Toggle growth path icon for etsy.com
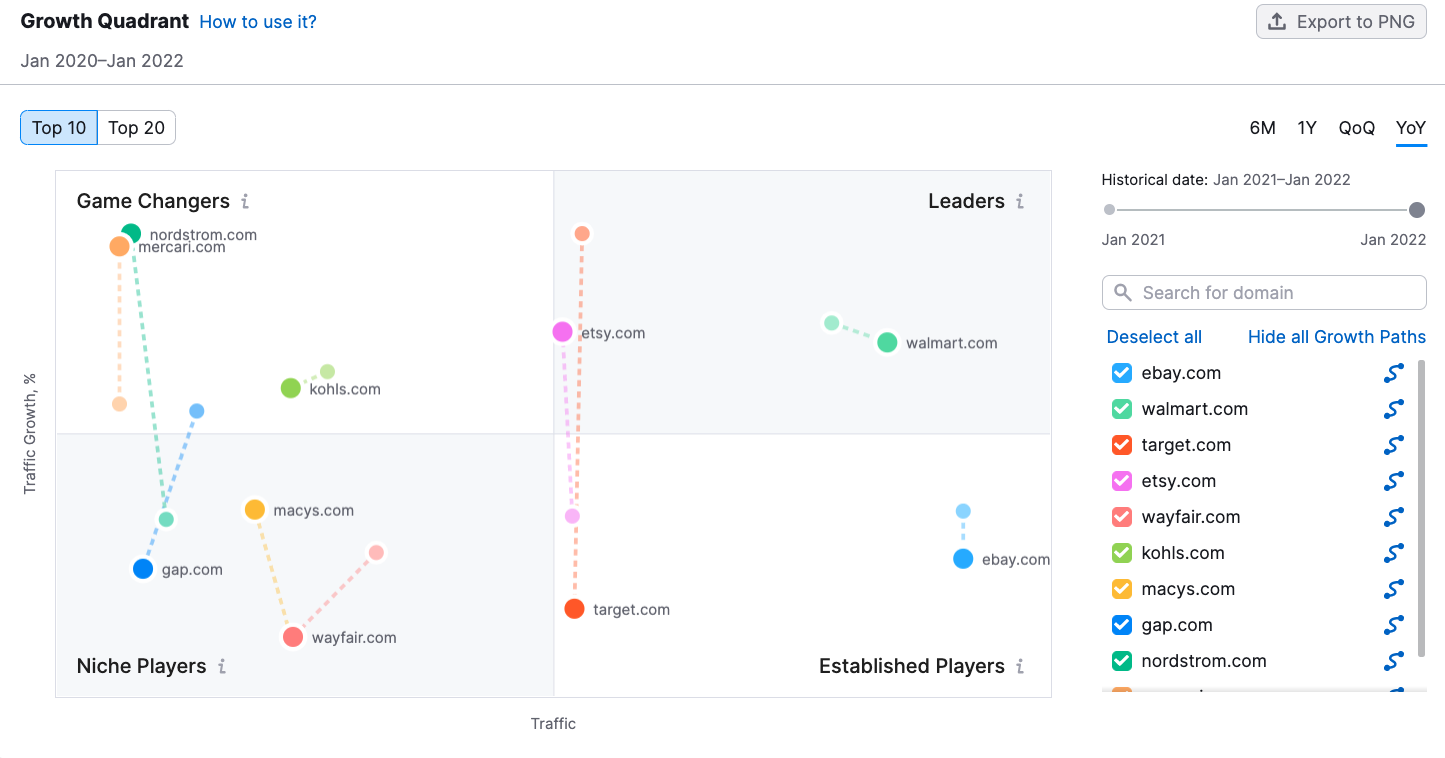Image resolution: width=1445 pixels, height=758 pixels. 1394,481
